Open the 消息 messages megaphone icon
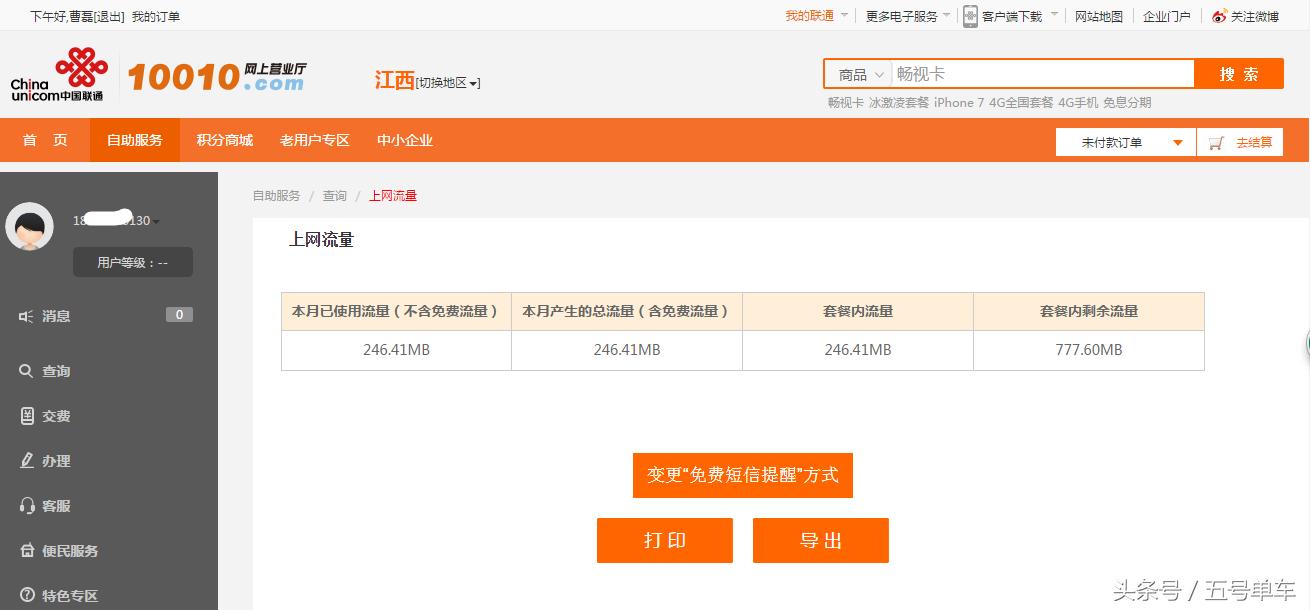 click(x=25, y=316)
